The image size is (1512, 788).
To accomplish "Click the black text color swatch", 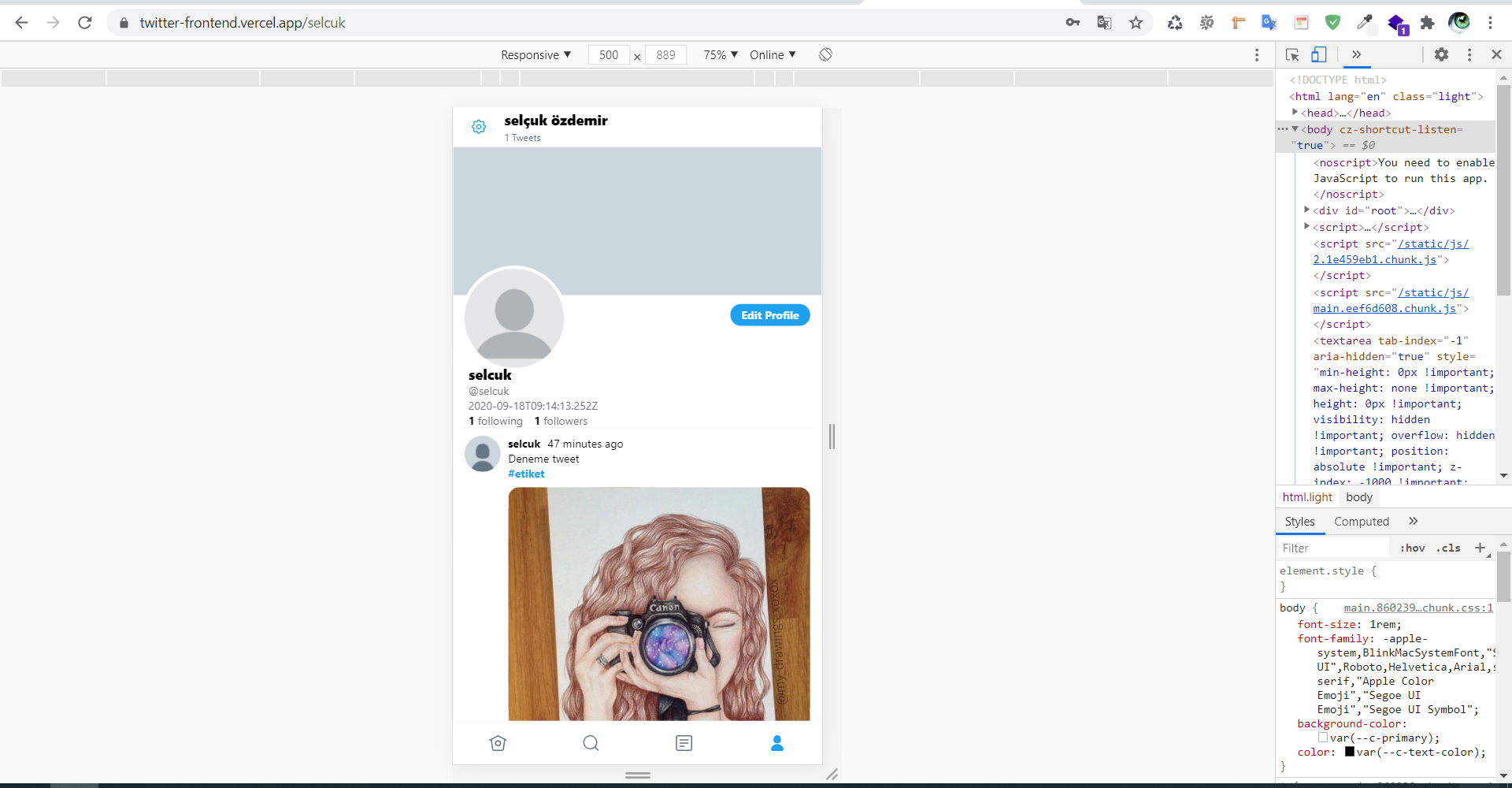I will point(1350,752).
